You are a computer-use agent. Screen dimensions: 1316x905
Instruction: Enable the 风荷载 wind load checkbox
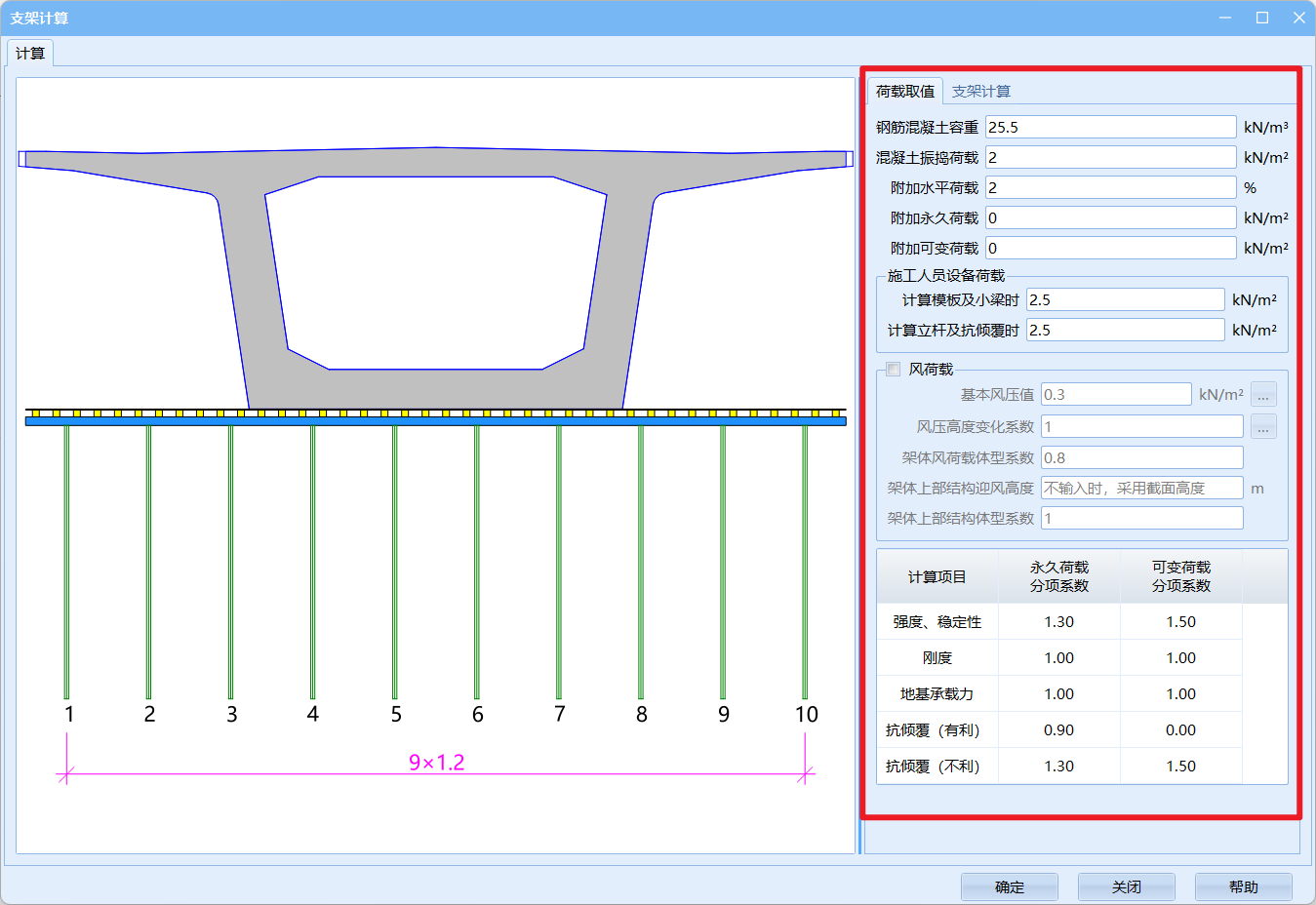coord(894,370)
